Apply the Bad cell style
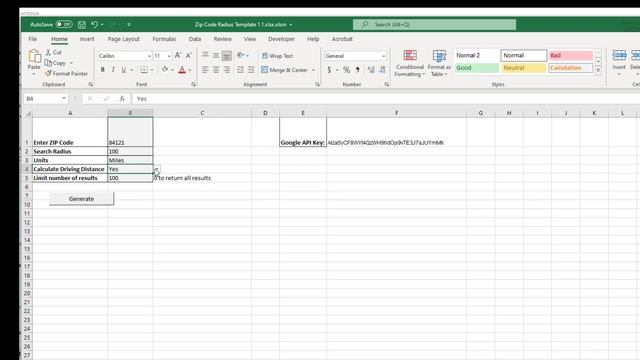The height and width of the screenshot is (360, 640). pos(571,55)
